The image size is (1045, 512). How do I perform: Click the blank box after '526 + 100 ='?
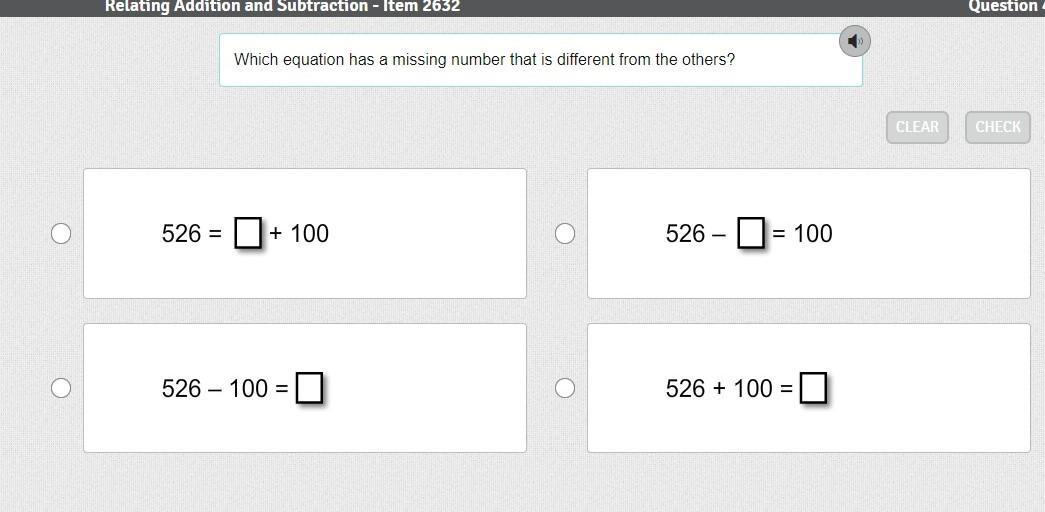click(x=813, y=388)
